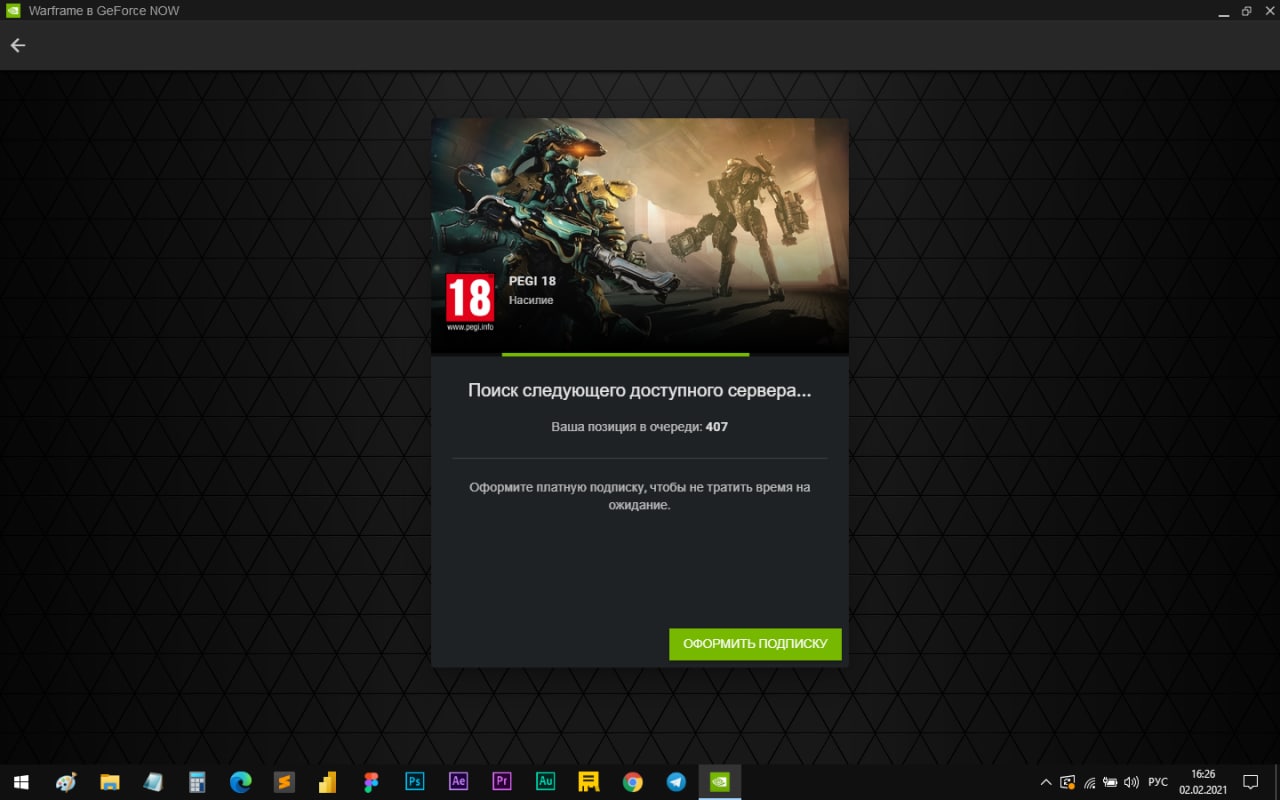Switch the РУС input language indicator

coord(1158,782)
